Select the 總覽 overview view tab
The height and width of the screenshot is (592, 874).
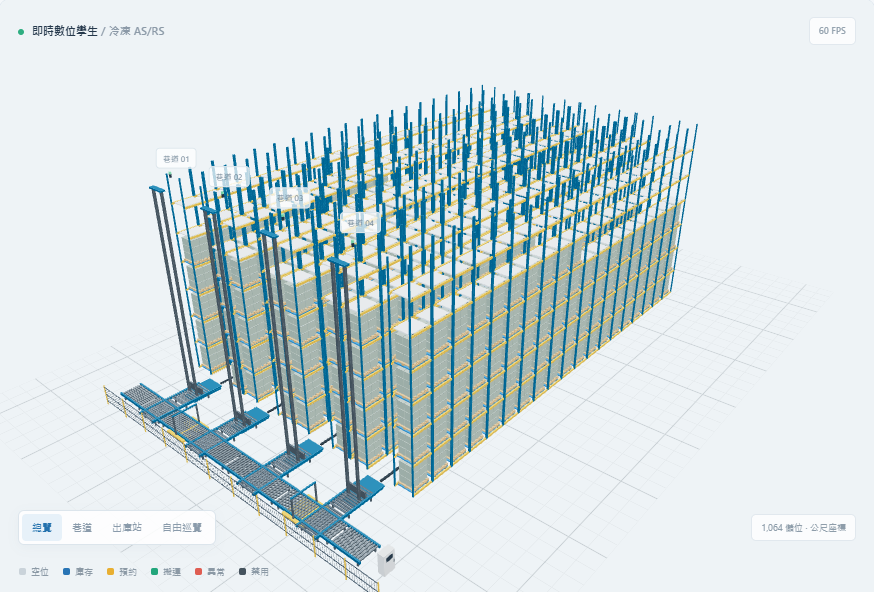coord(42,527)
